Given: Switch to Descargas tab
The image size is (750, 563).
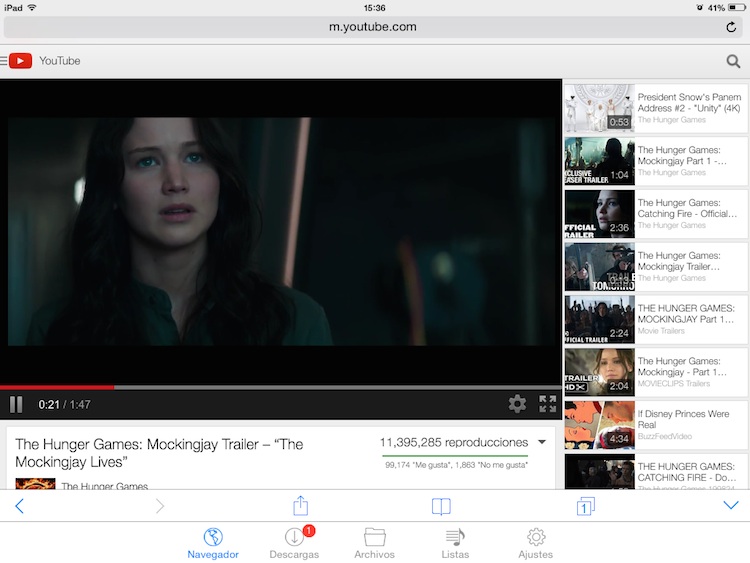Looking at the screenshot, I should tap(295, 543).
